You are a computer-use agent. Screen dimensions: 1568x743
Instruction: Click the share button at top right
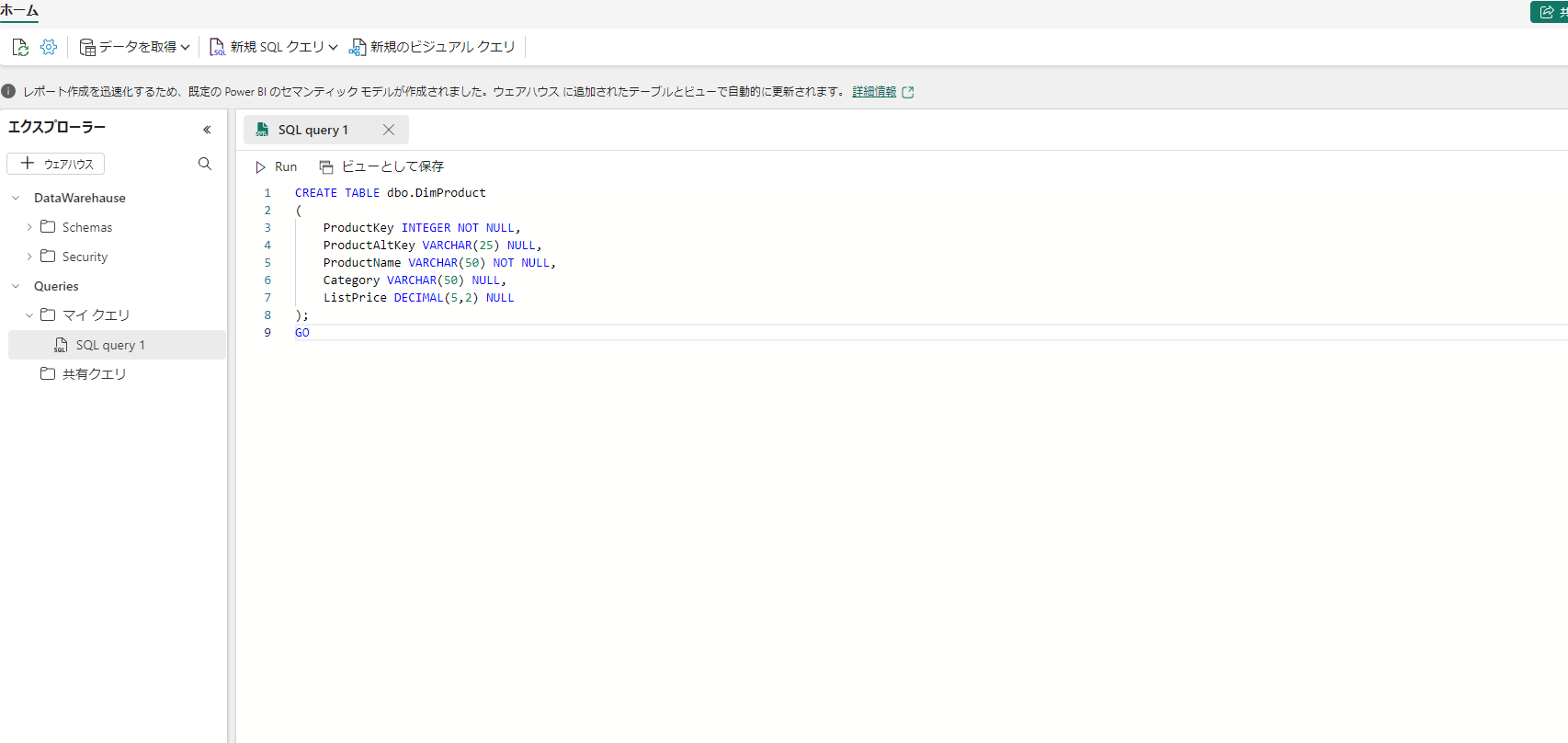click(x=1550, y=12)
